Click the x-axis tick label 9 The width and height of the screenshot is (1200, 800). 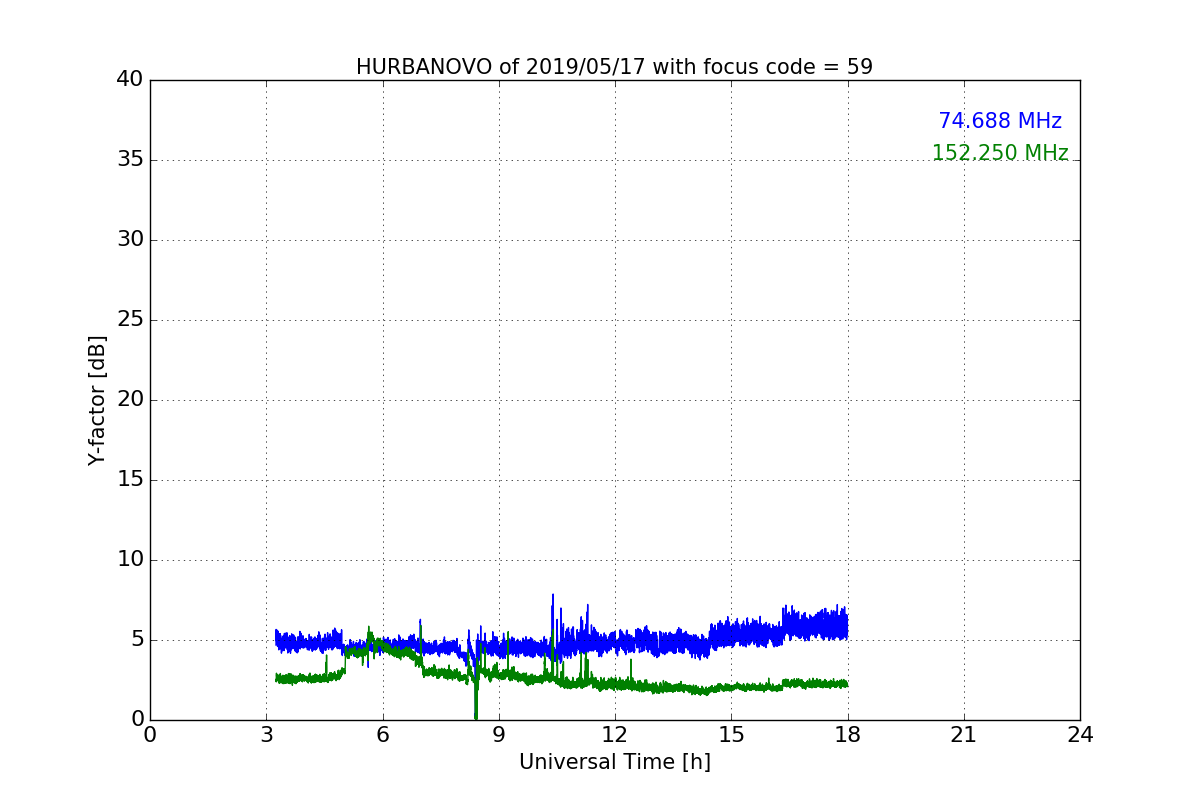coord(499,734)
